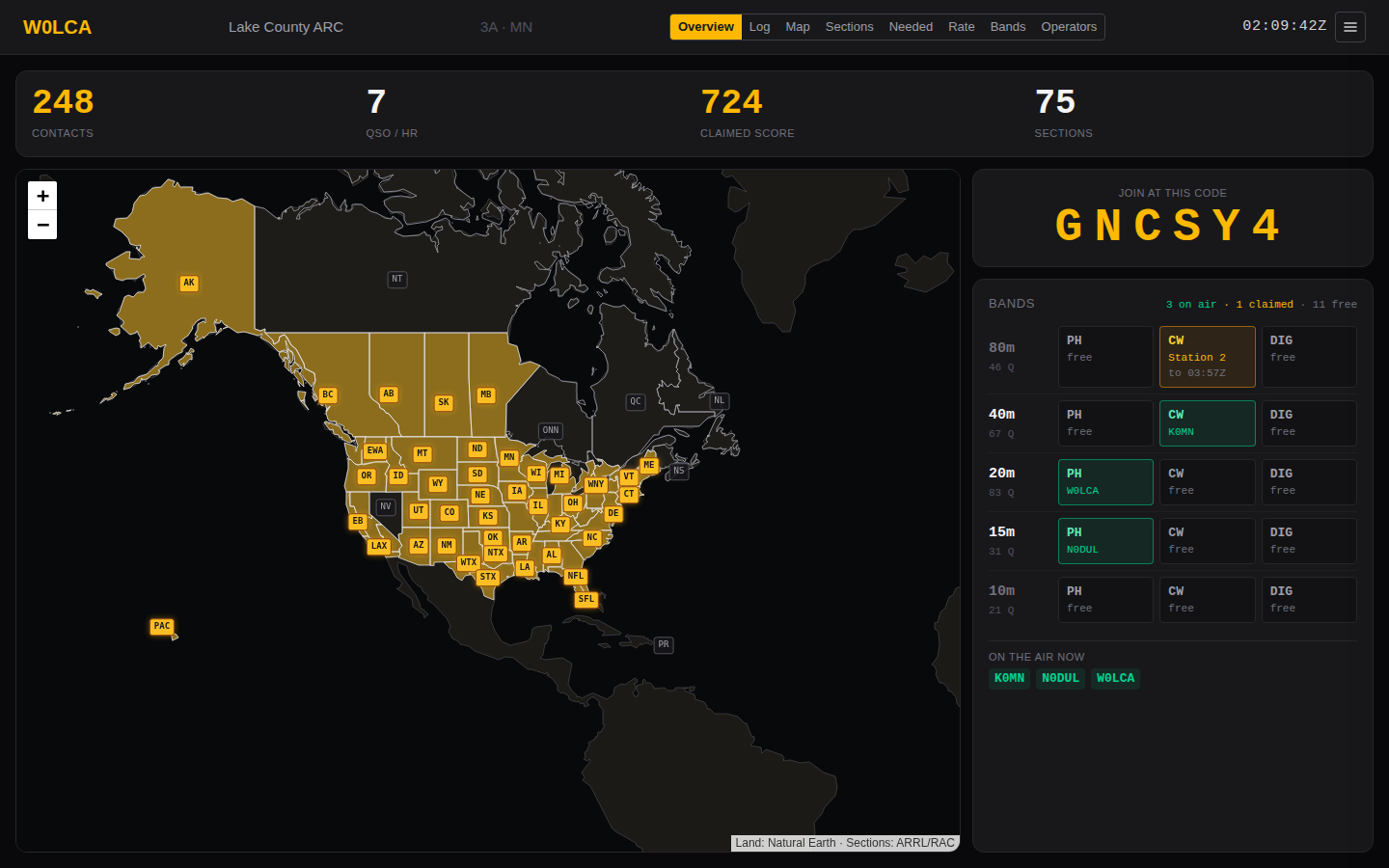This screenshot has height=868, width=1389.
Task: Click the 724 claimed score value
Action: click(x=732, y=102)
